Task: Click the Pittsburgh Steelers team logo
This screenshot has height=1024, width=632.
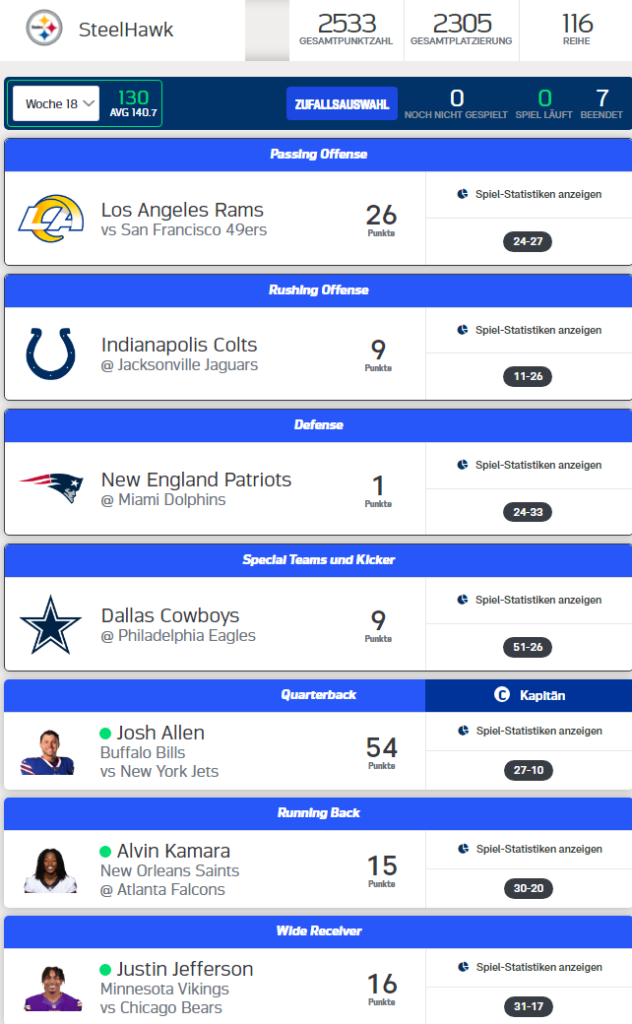Action: [44, 28]
